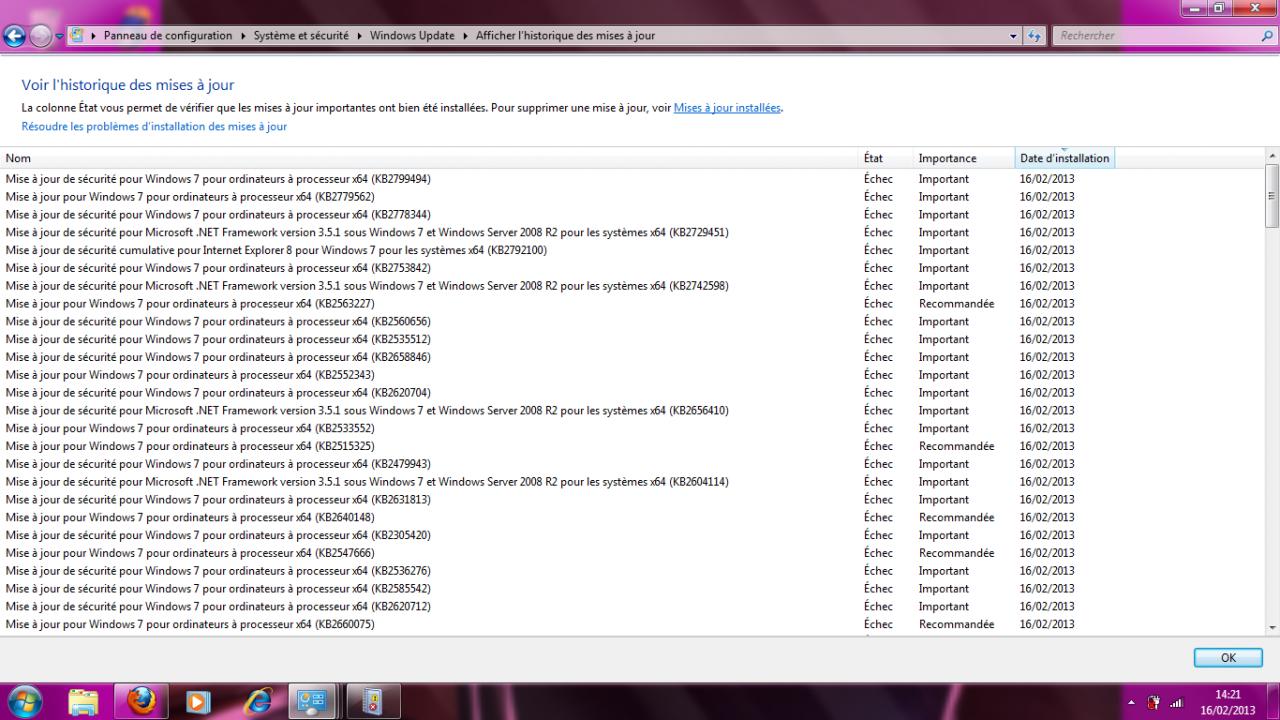Select the update row KB2753842

click(x=632, y=268)
